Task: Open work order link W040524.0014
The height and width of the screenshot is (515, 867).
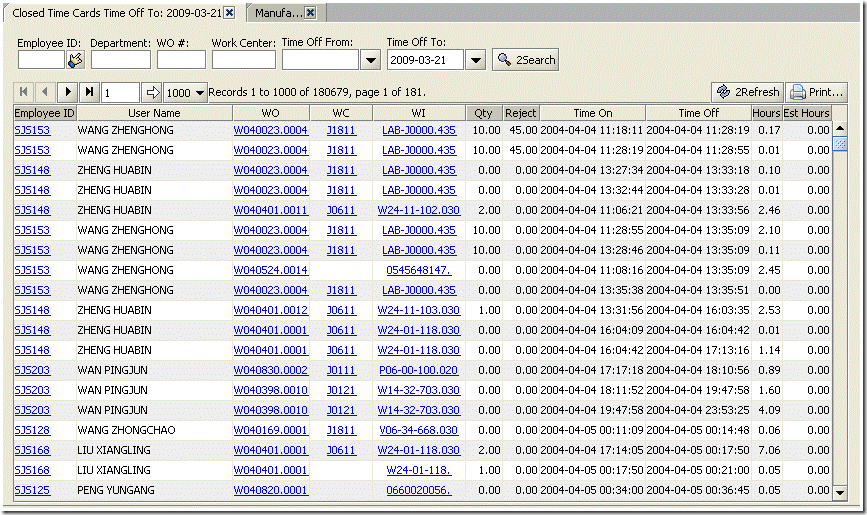Action: point(270,270)
